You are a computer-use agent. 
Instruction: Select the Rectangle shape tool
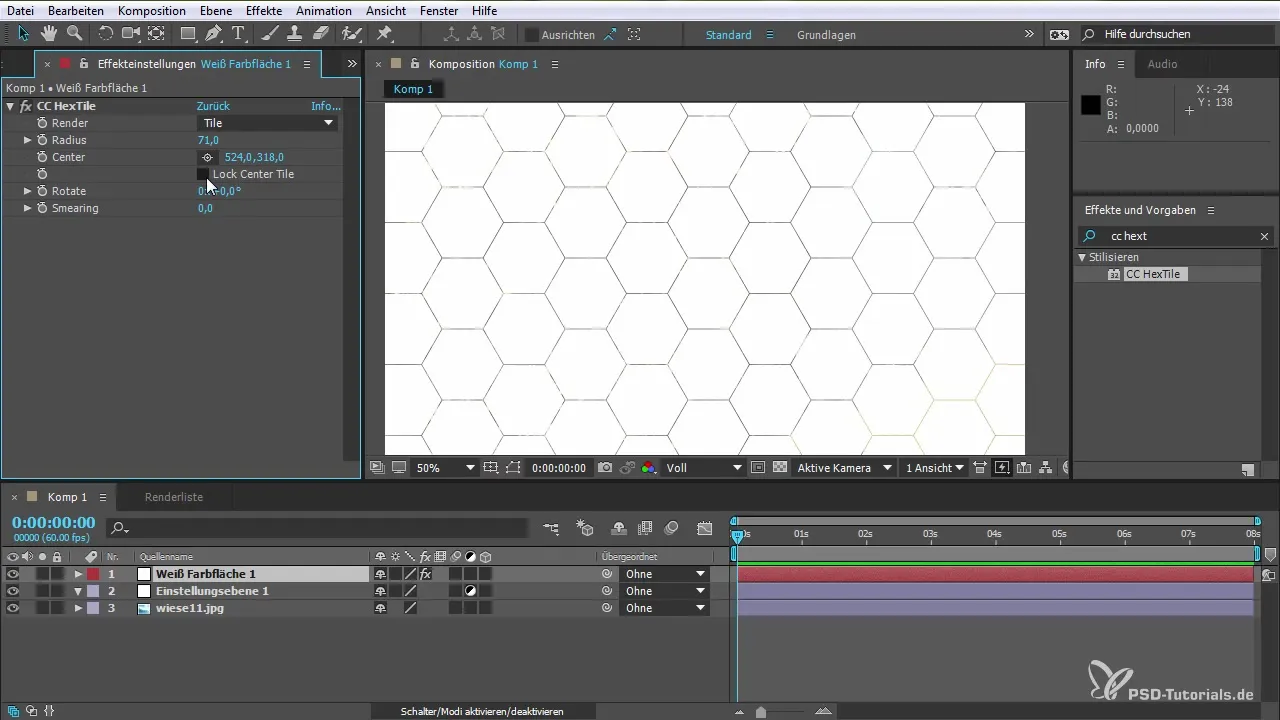[188, 34]
